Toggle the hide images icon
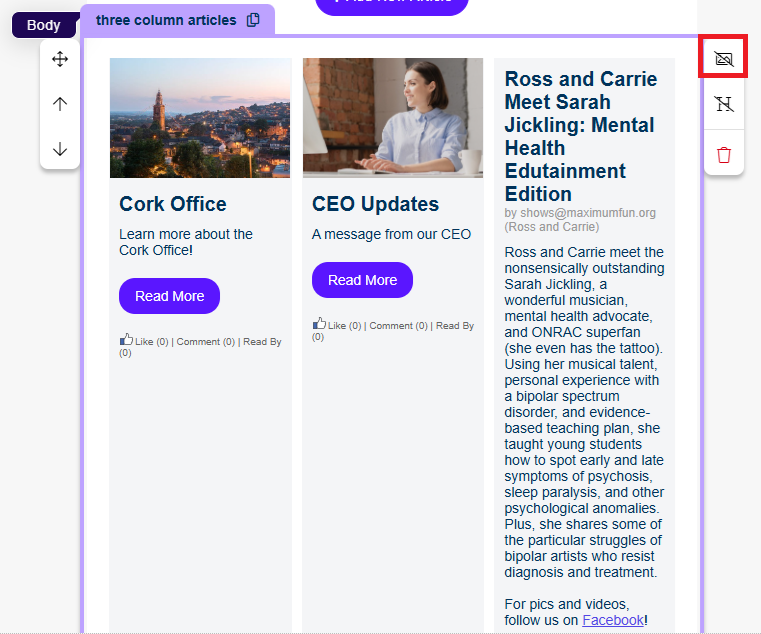Viewport: 761px width, 634px height. tap(724, 59)
